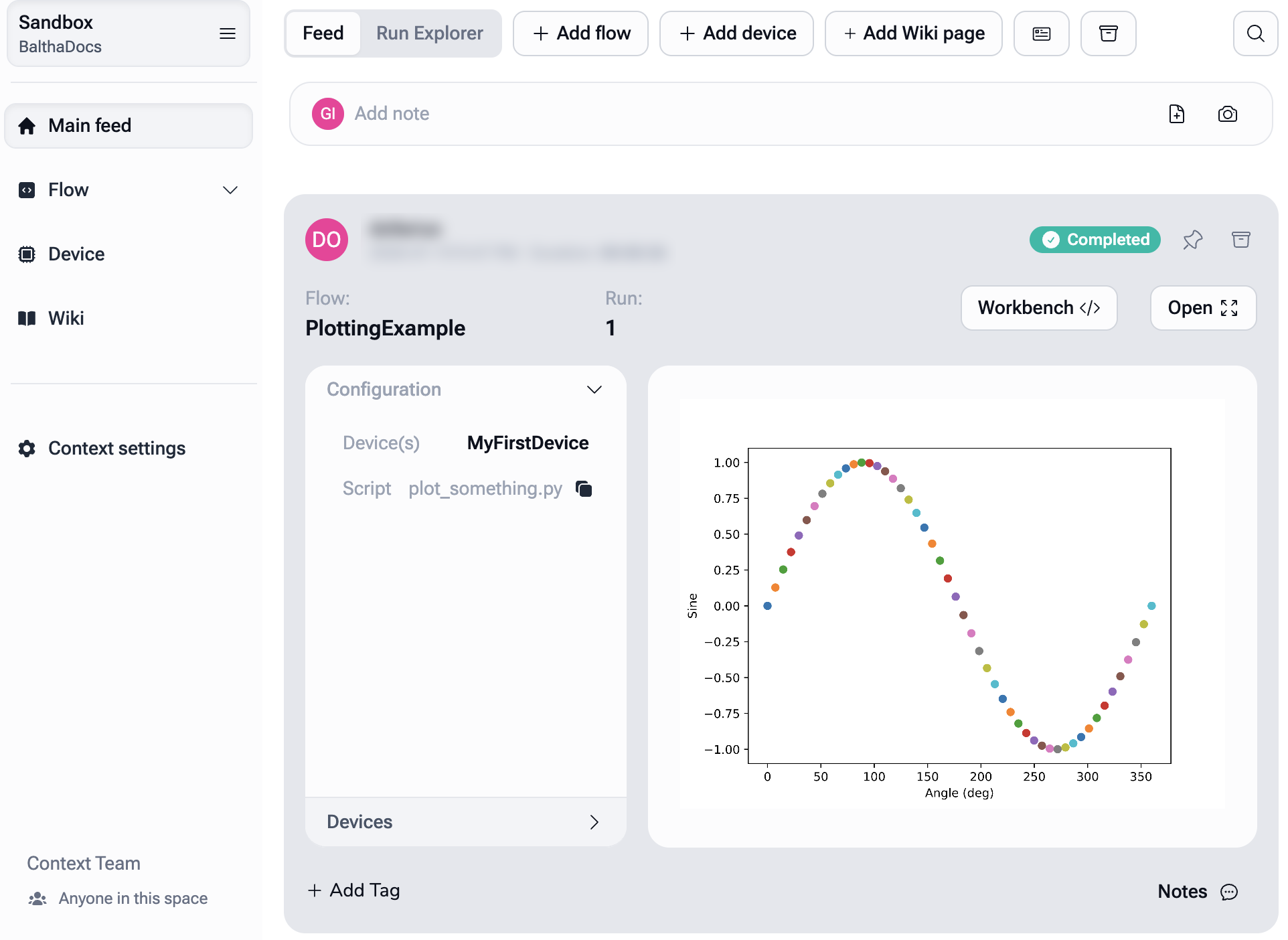1288x940 pixels.
Task: Expand the Flow sidebar section
Action: [x=230, y=190]
